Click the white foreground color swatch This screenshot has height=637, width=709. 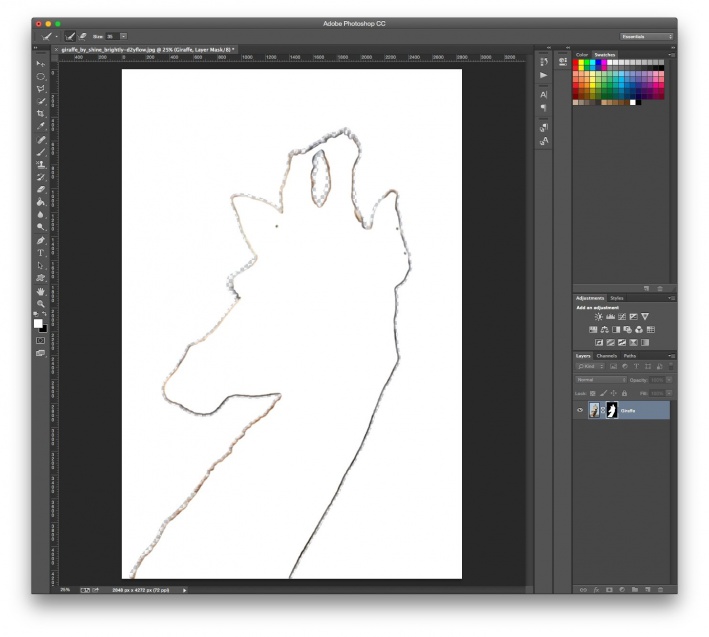click(x=38, y=323)
